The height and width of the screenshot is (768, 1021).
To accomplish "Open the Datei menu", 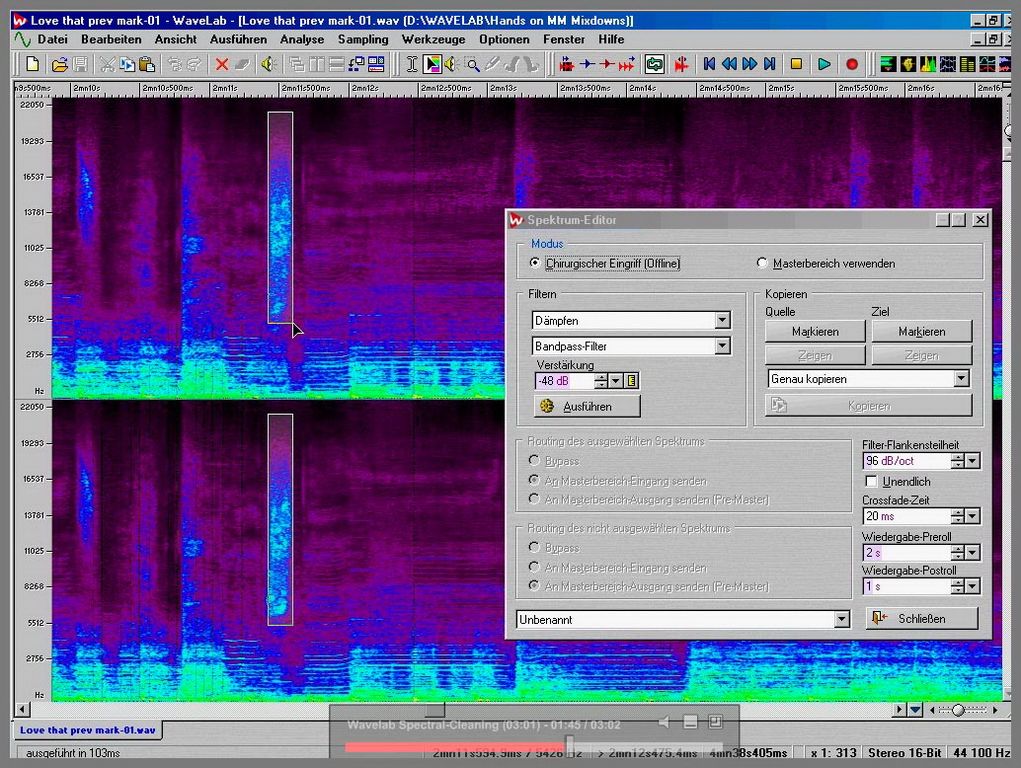I will tap(53, 39).
